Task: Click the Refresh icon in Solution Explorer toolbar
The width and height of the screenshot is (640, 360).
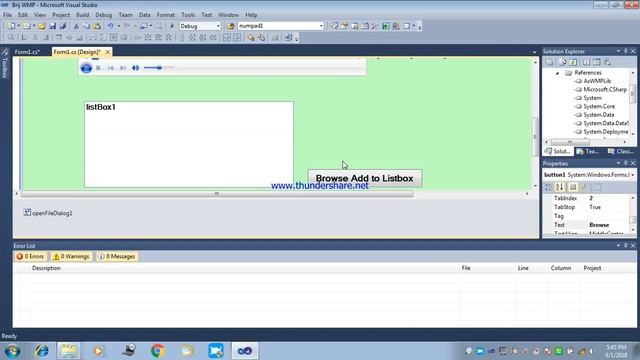Action: coord(573,62)
